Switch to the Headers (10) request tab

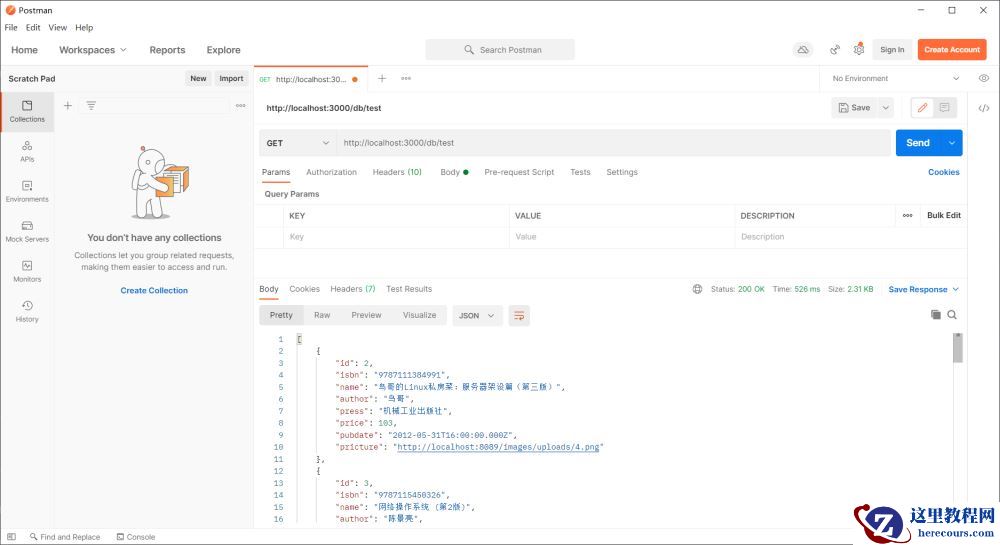click(x=397, y=172)
